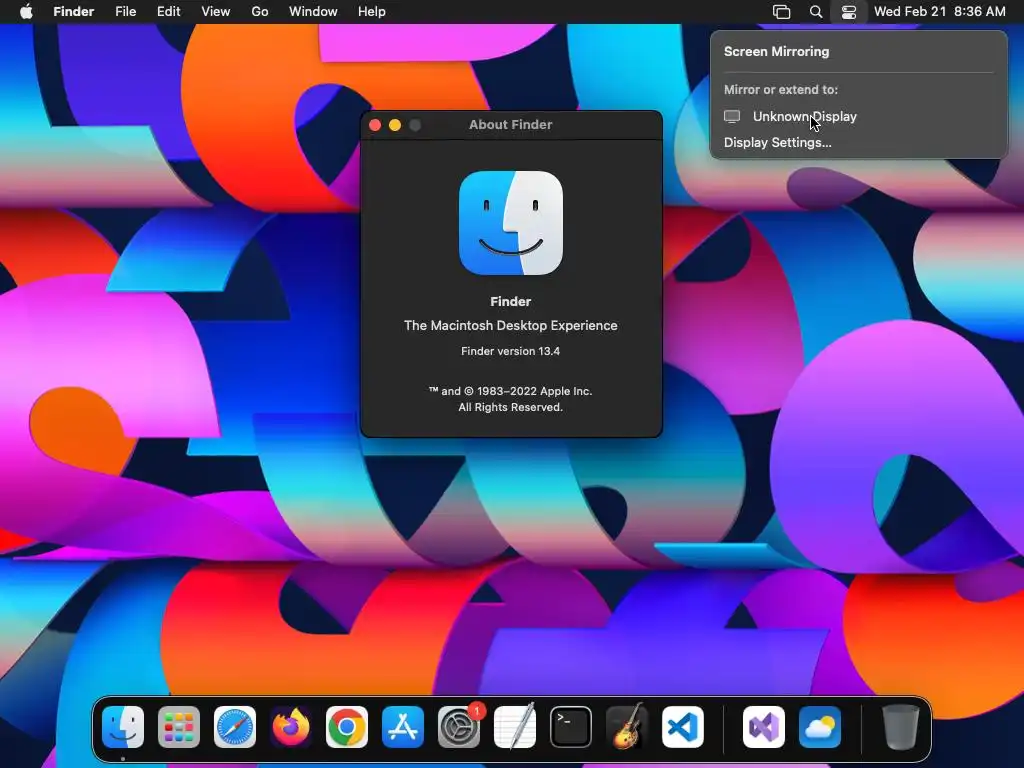Open the View menu
The width and height of the screenshot is (1024, 768).
coord(216,12)
